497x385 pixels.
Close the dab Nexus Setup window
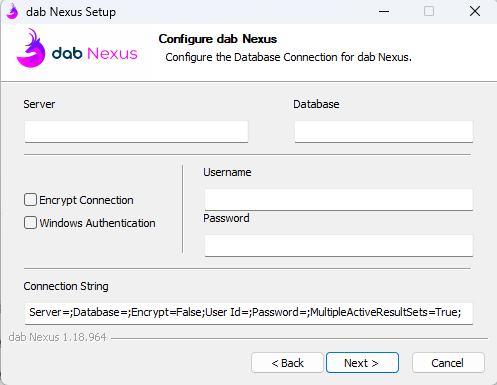coord(475,12)
